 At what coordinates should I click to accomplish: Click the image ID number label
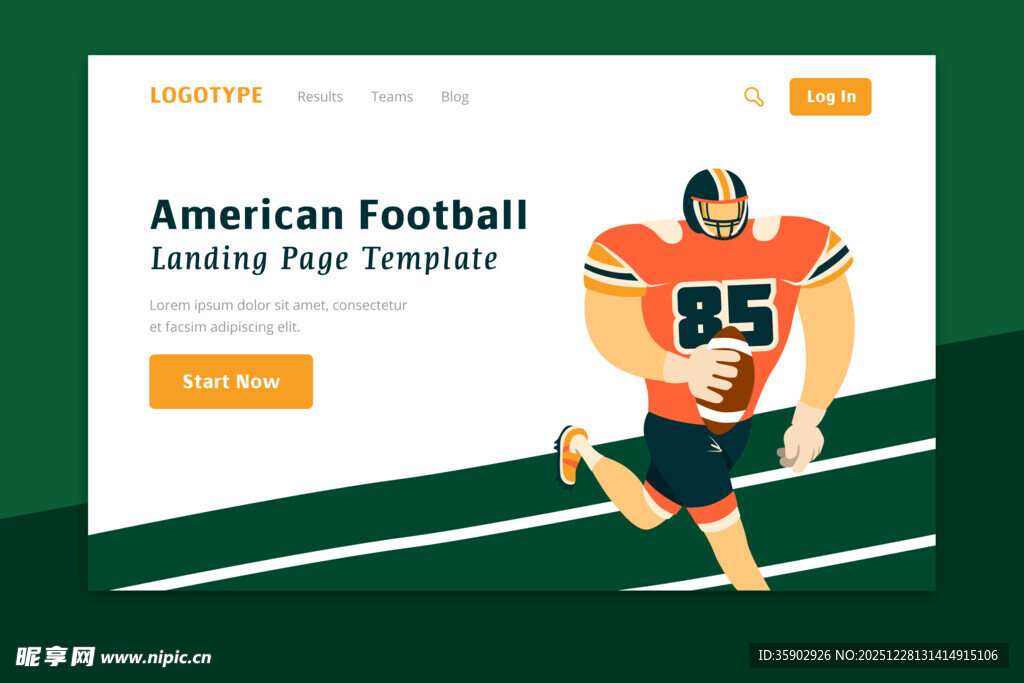coord(878,655)
